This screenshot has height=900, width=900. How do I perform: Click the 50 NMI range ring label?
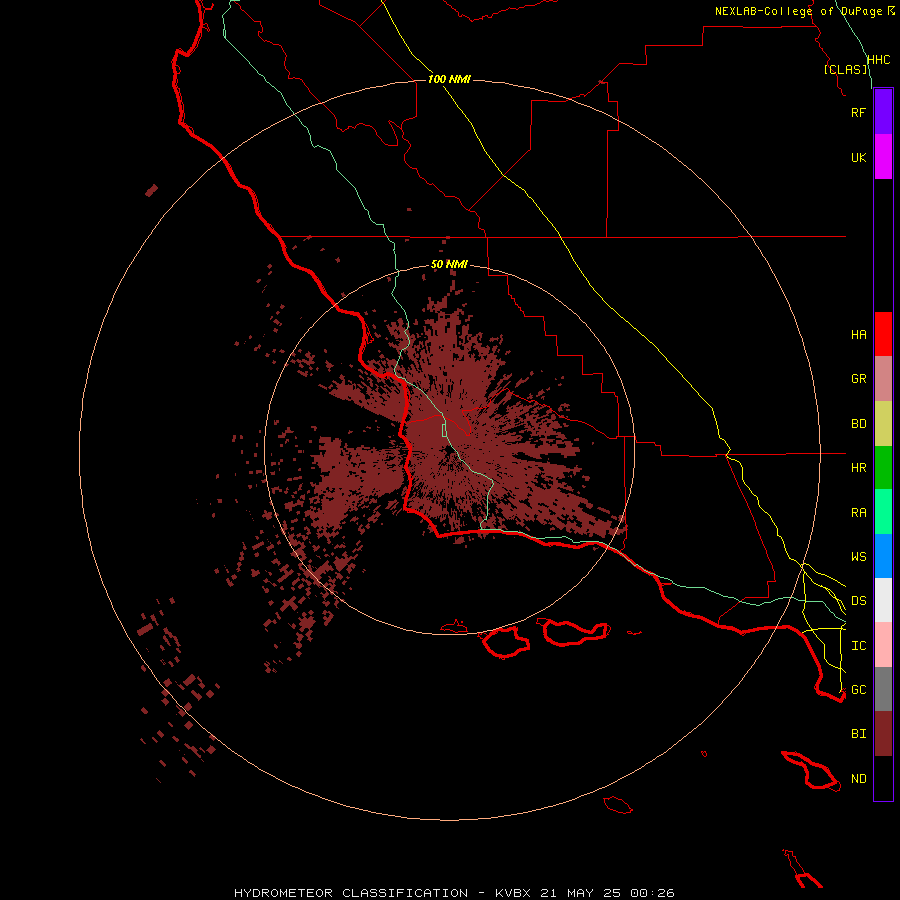click(x=449, y=264)
